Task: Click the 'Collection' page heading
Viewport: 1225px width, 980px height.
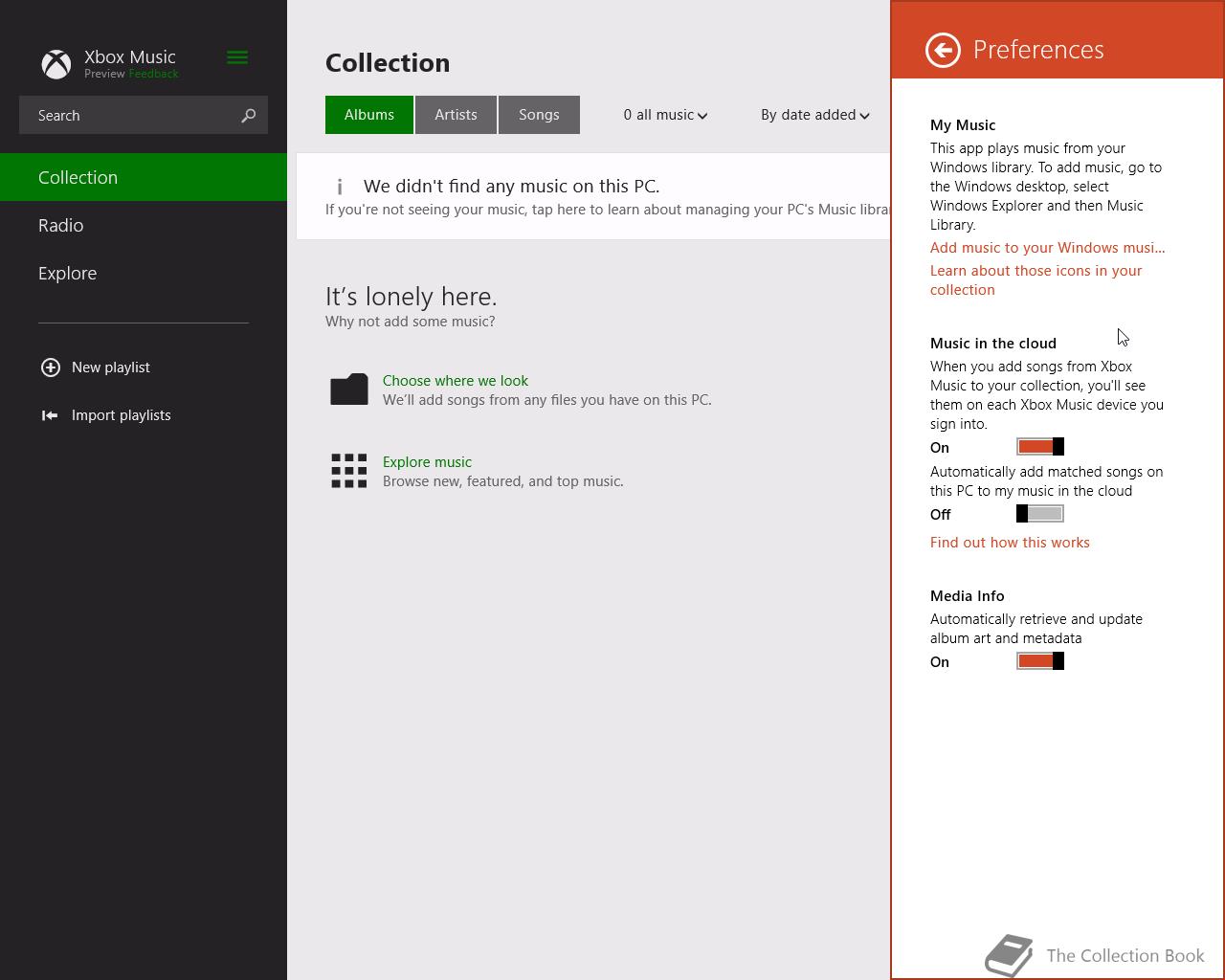Action: tap(388, 63)
